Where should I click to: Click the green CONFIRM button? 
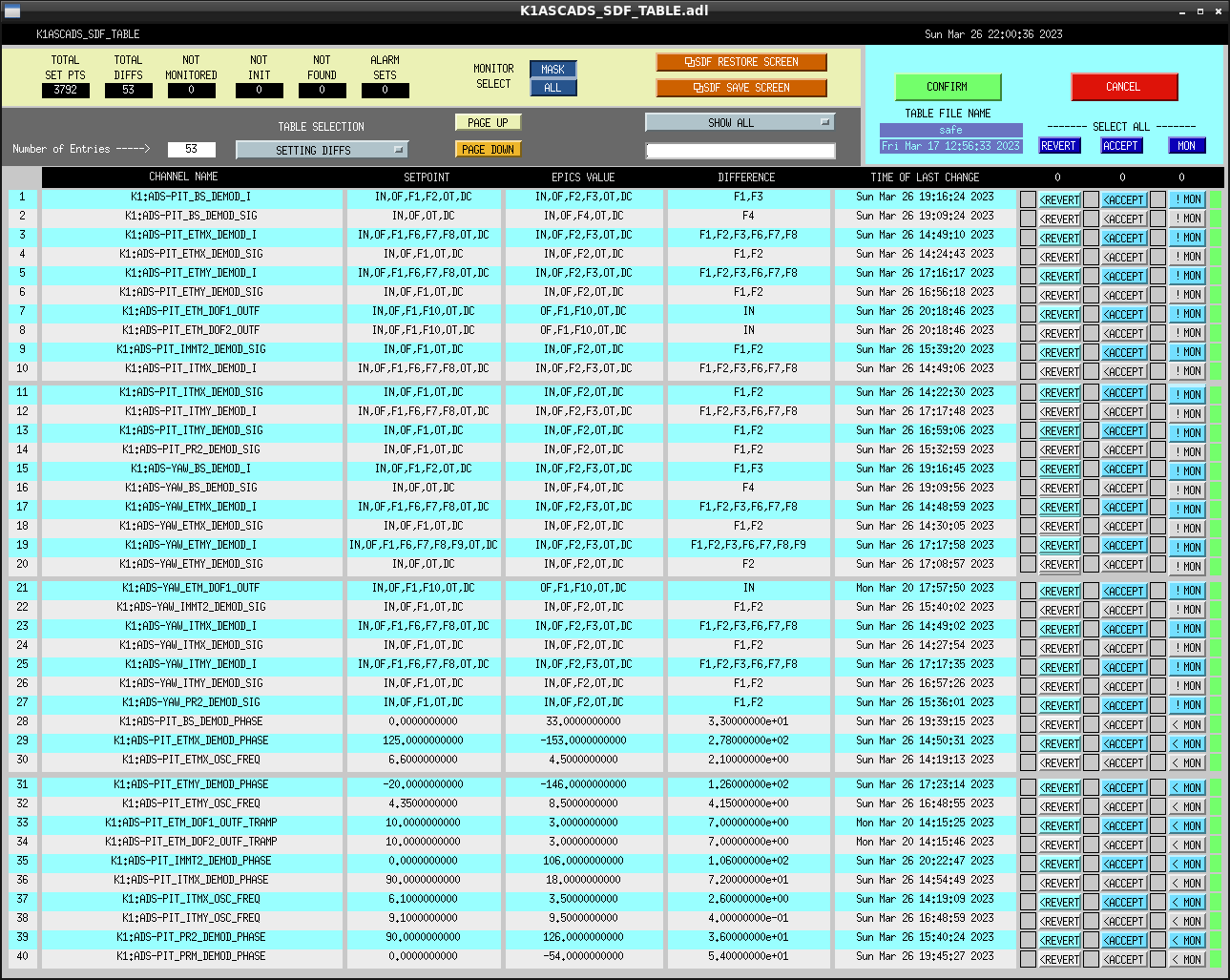point(948,87)
